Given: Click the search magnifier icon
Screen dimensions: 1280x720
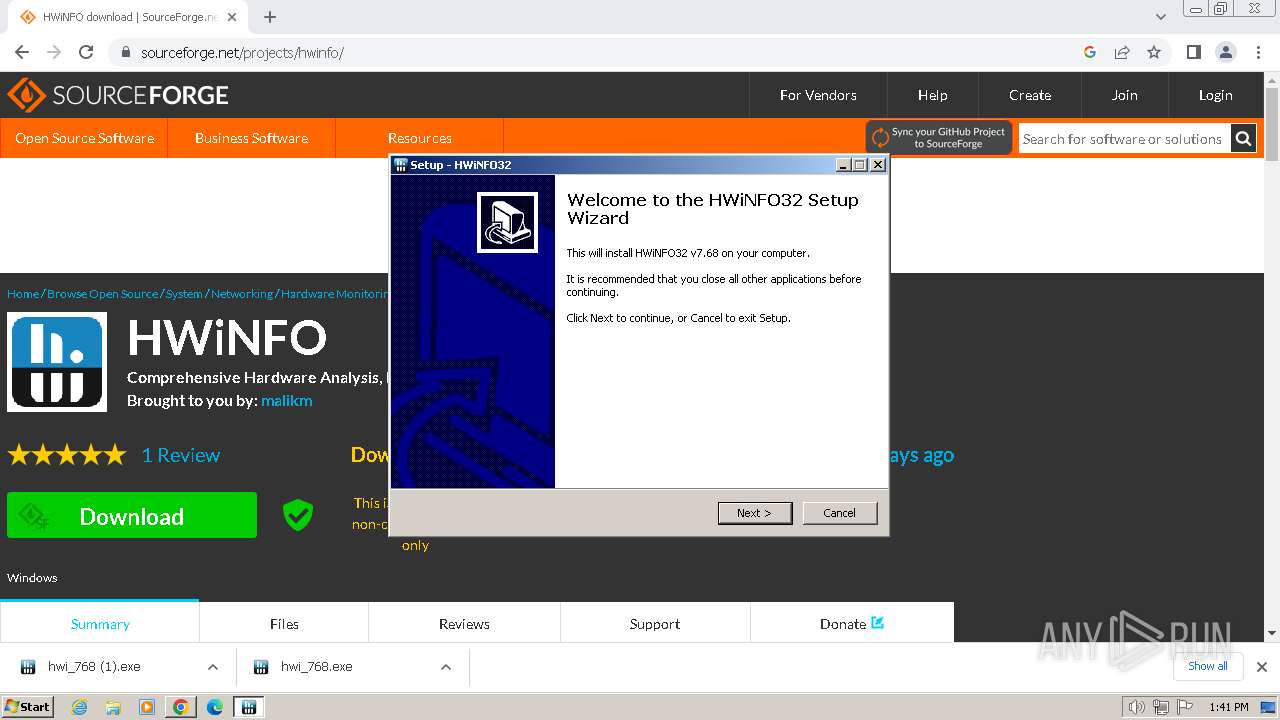Looking at the screenshot, I should pyautogui.click(x=1243, y=139).
